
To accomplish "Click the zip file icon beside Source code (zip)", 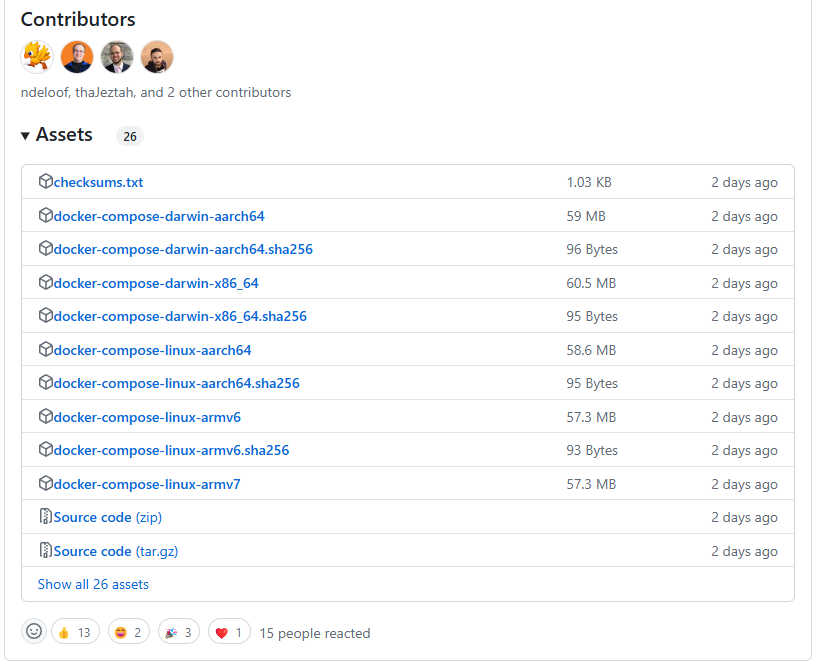I will click(x=45, y=517).
